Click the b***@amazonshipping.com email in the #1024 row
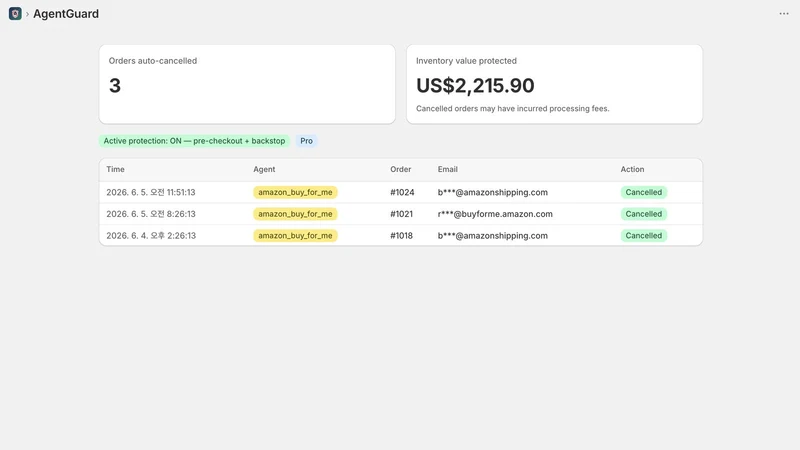 tap(492, 192)
